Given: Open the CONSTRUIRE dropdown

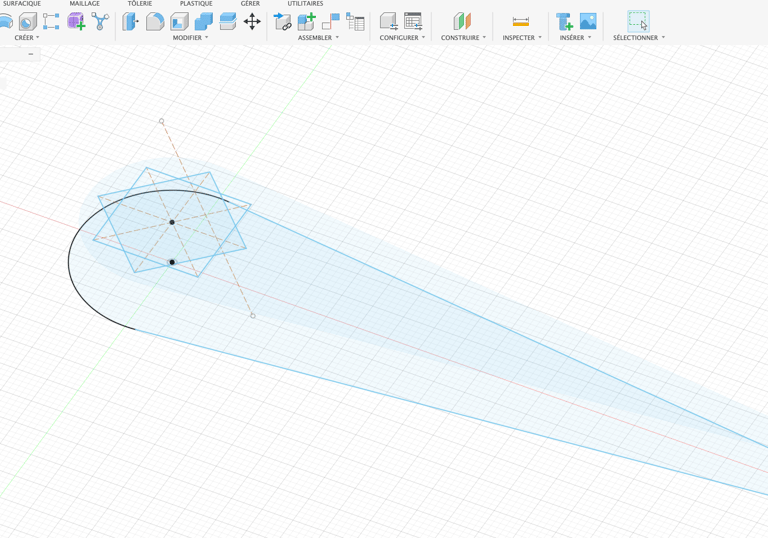Looking at the screenshot, I should click(x=463, y=38).
